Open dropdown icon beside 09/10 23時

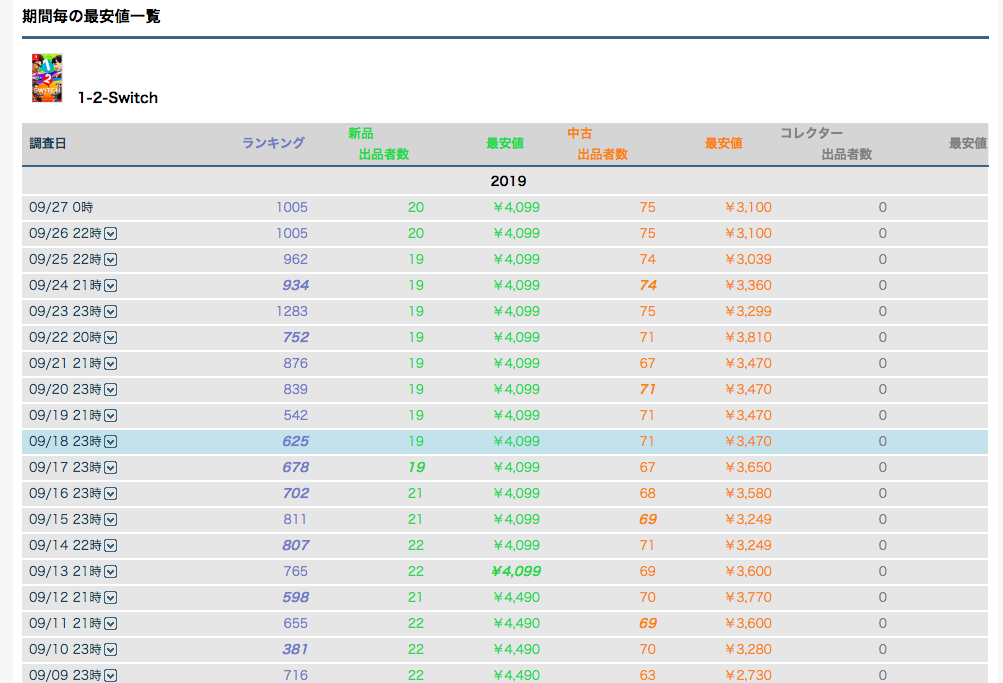pos(111,650)
